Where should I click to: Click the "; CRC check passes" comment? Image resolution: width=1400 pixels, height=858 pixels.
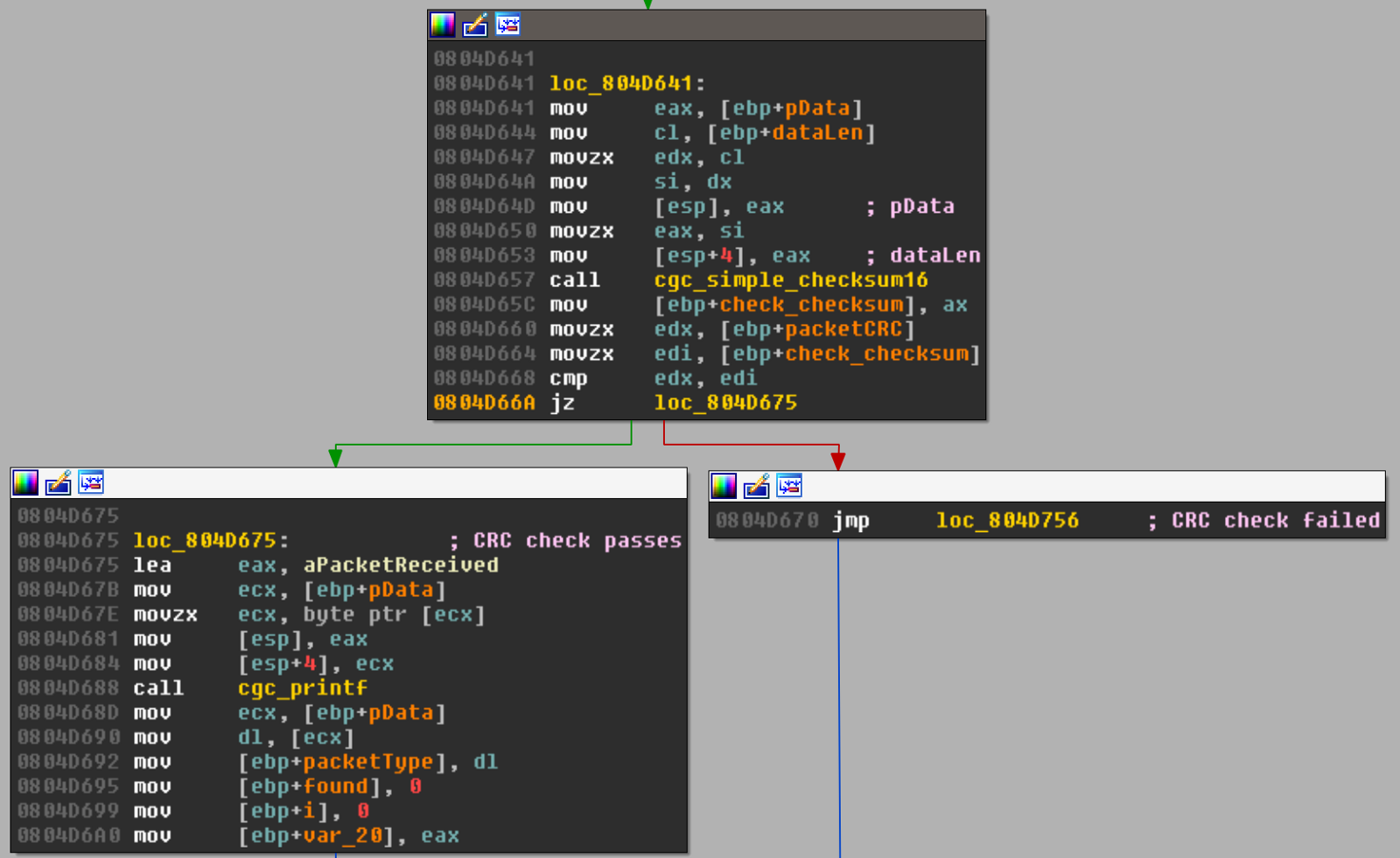[565, 541]
